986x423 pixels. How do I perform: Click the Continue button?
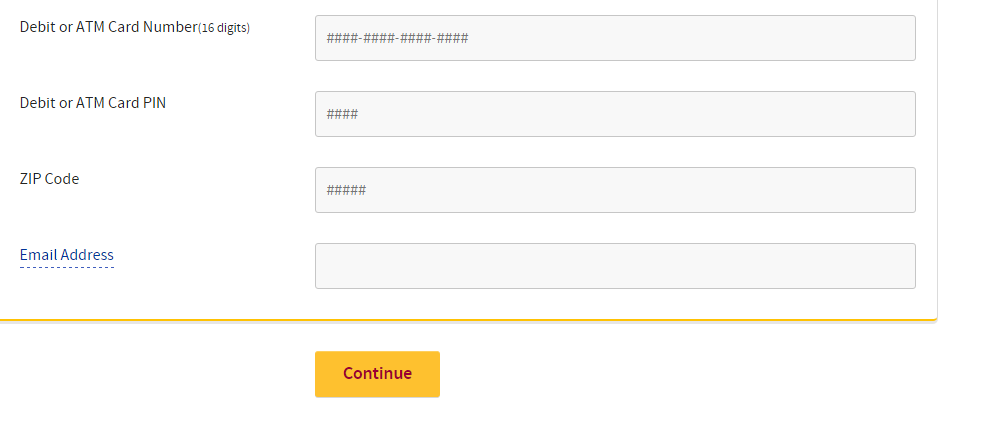377,374
